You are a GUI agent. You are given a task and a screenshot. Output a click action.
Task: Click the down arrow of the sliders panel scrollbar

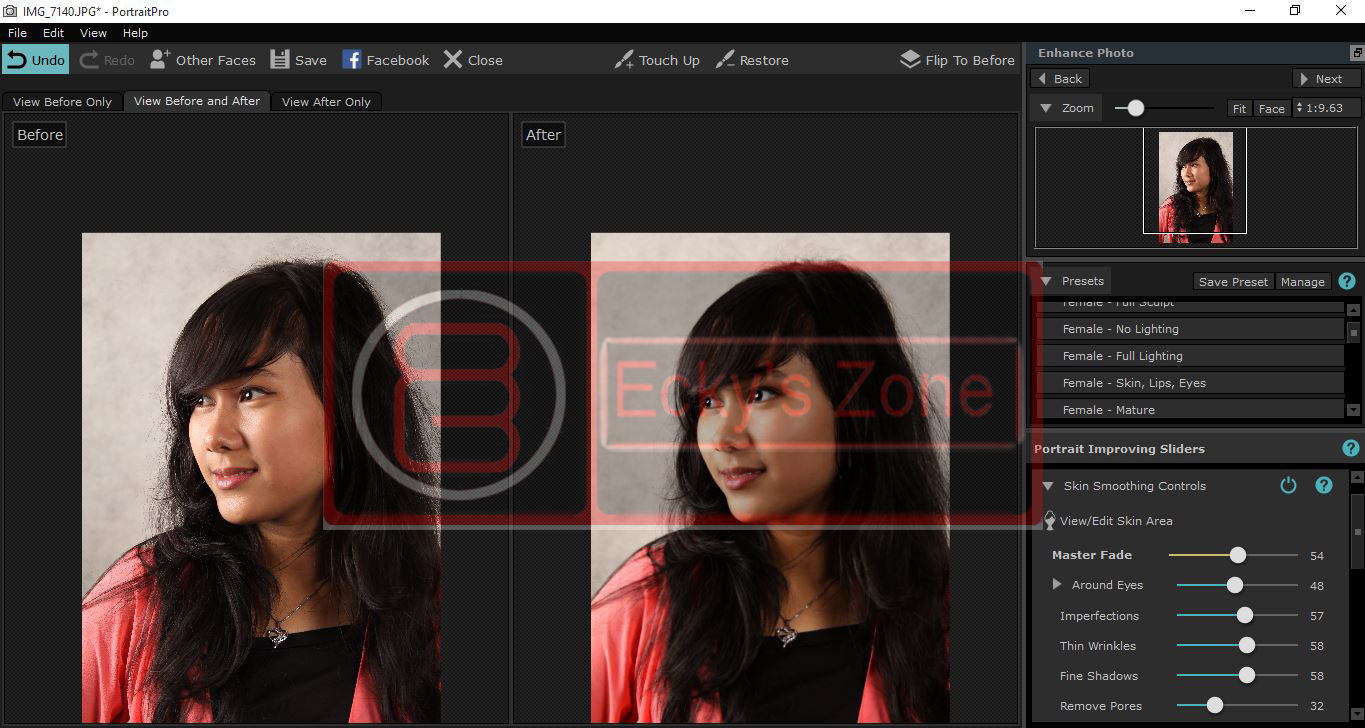[1357, 714]
